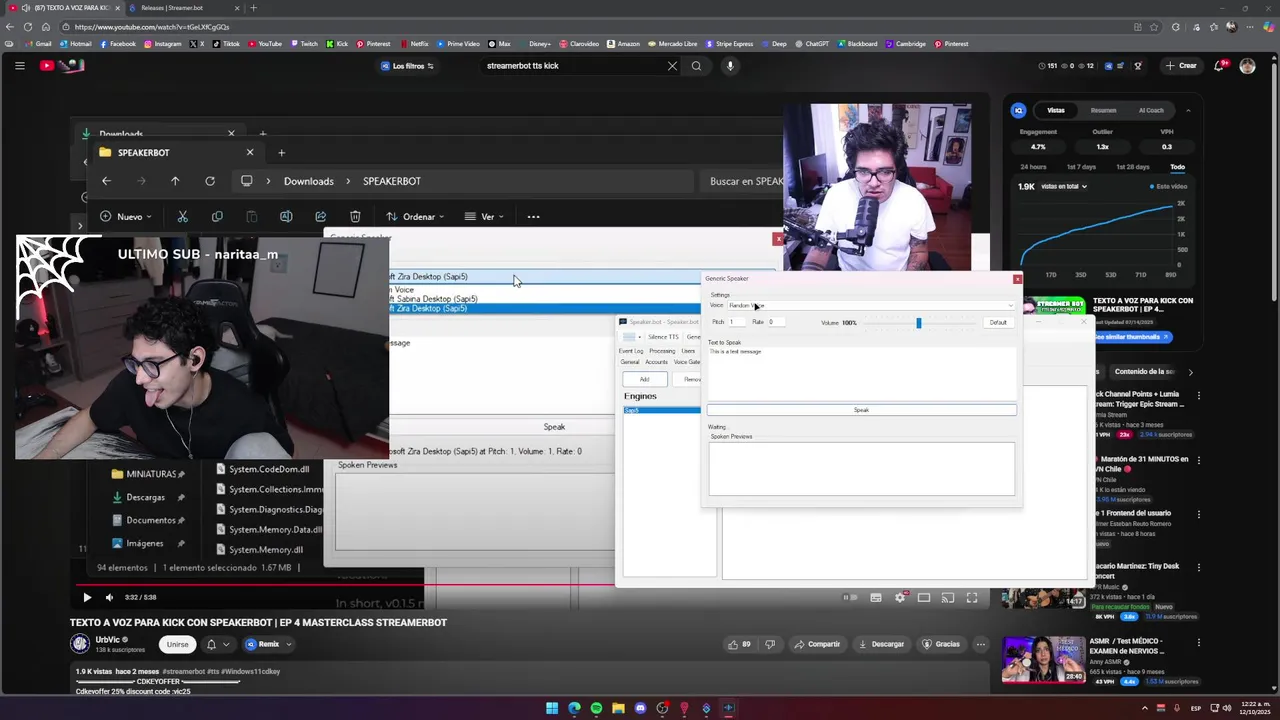Open the Tiny Desk Concert video thumbnail
The height and width of the screenshot is (720, 1280).
click(1043, 598)
